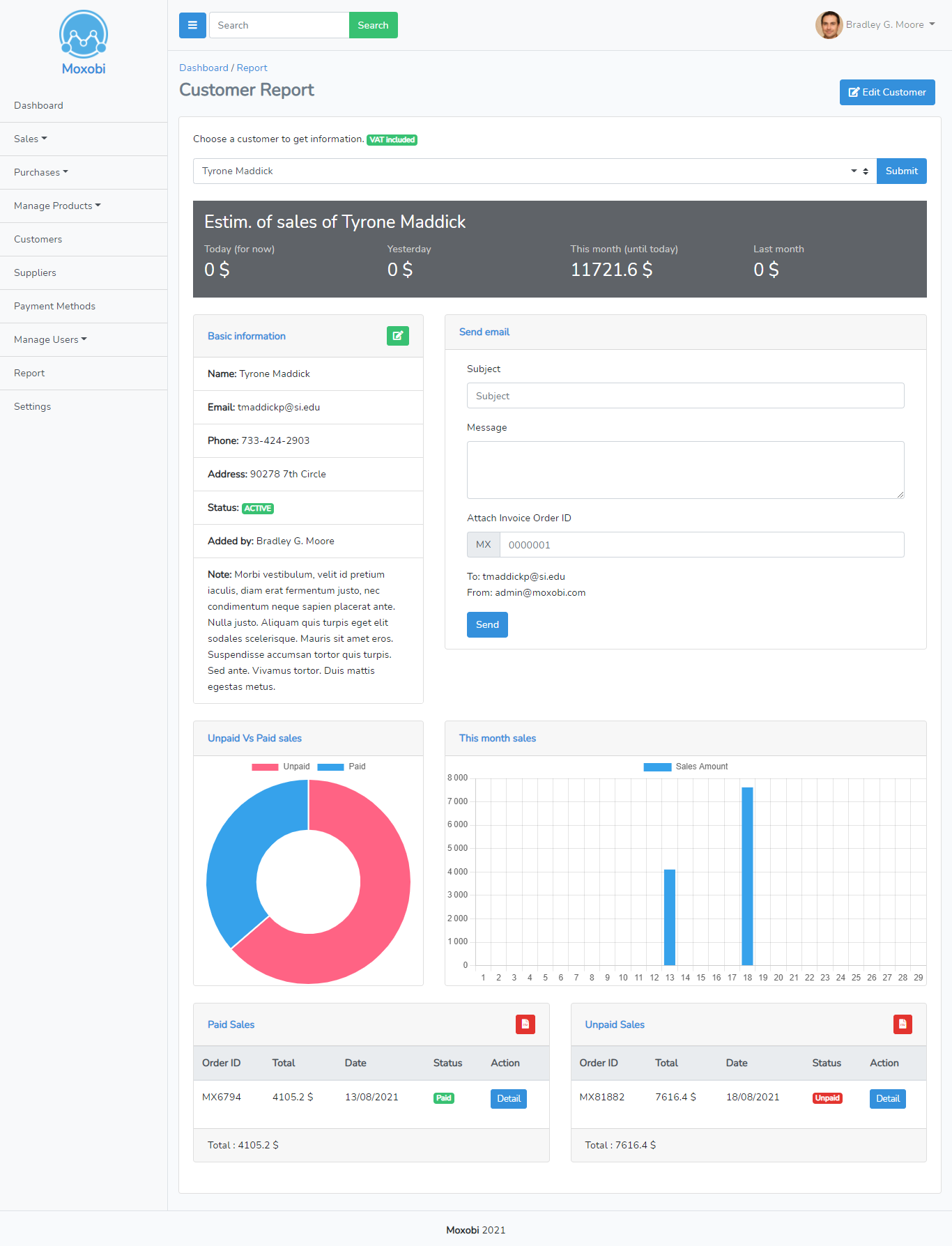This screenshot has height=1246, width=952.
Task: Export Paid Sales with the red PDF icon
Action: point(525,1024)
